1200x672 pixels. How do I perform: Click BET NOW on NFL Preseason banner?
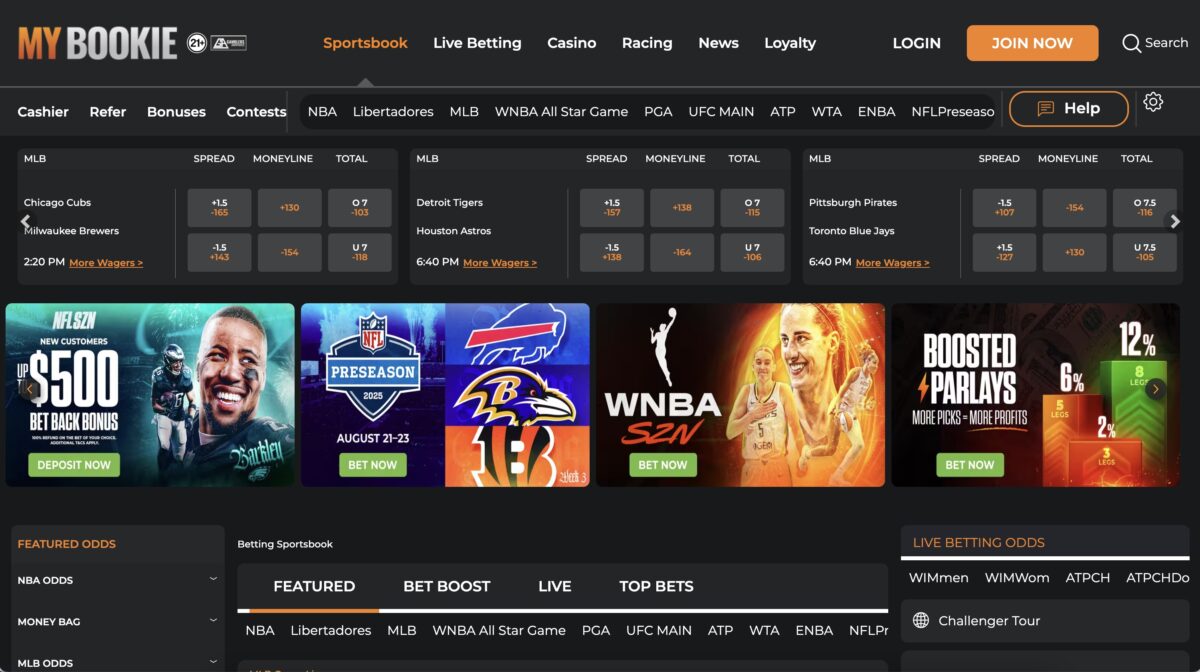(372, 465)
